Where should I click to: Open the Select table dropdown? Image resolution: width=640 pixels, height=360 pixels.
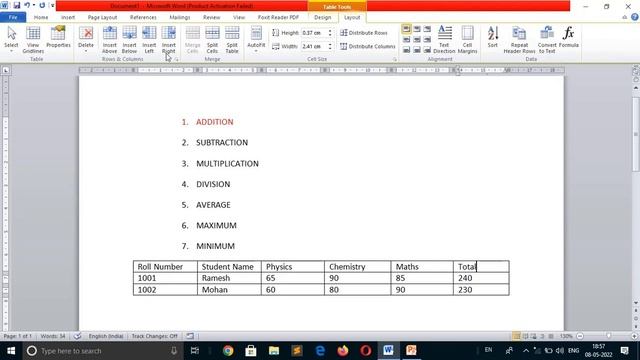point(11,39)
